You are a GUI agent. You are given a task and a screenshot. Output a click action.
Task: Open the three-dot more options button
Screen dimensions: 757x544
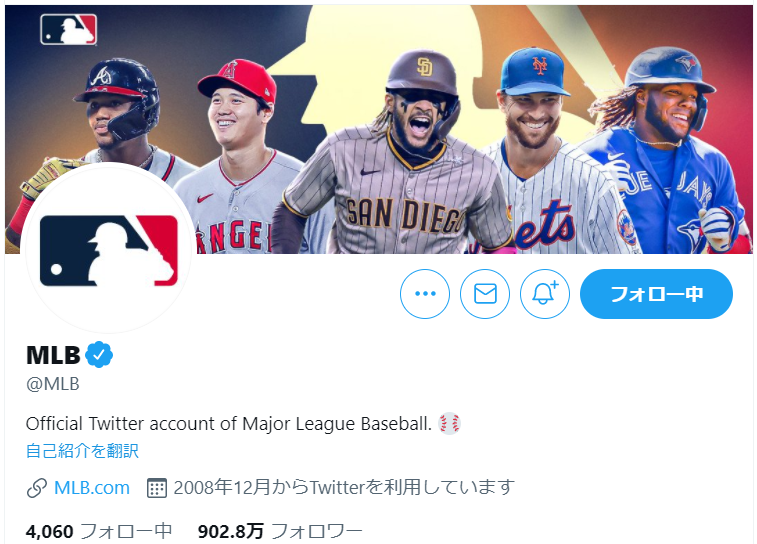pos(425,293)
